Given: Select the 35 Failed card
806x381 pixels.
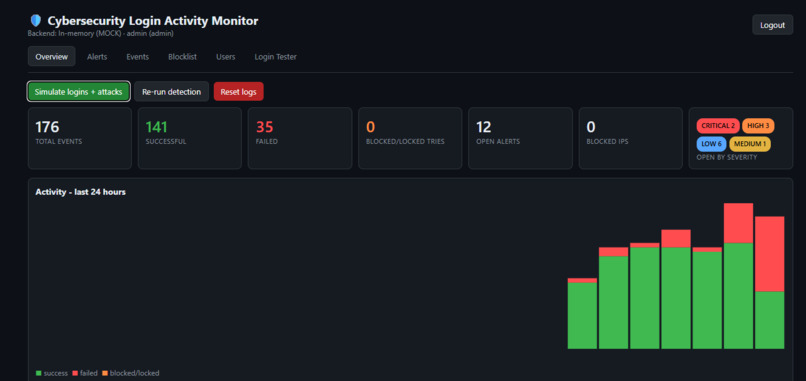Looking at the screenshot, I should 300,138.
